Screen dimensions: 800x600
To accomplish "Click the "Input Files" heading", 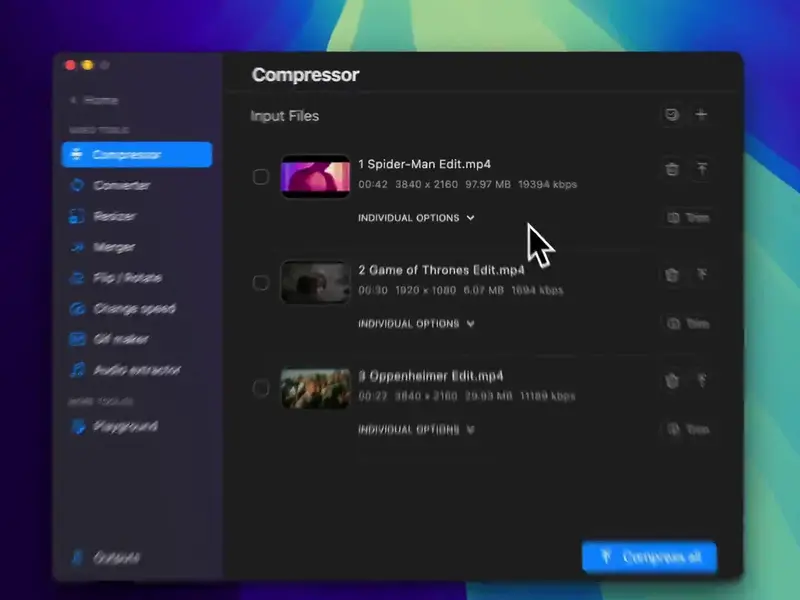I will point(285,116).
